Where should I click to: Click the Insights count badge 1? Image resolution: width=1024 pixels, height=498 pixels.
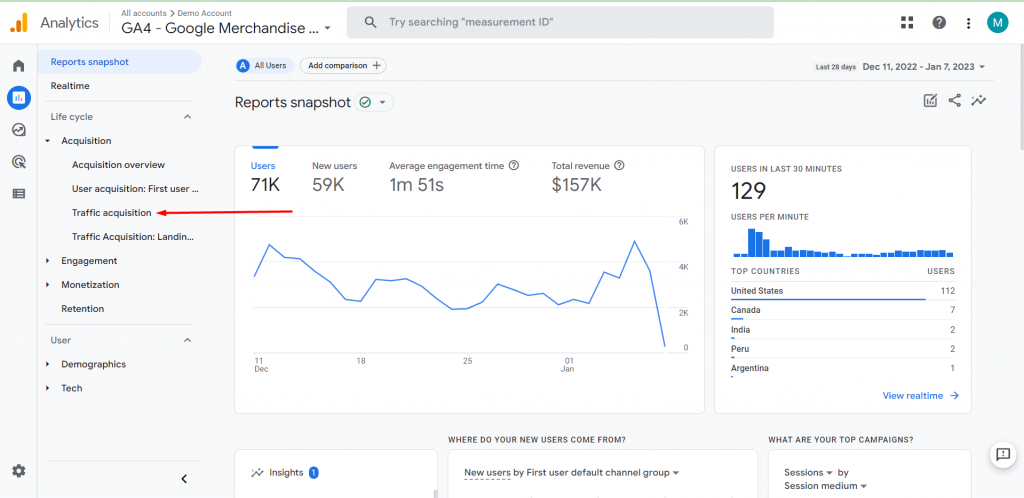coord(313,473)
